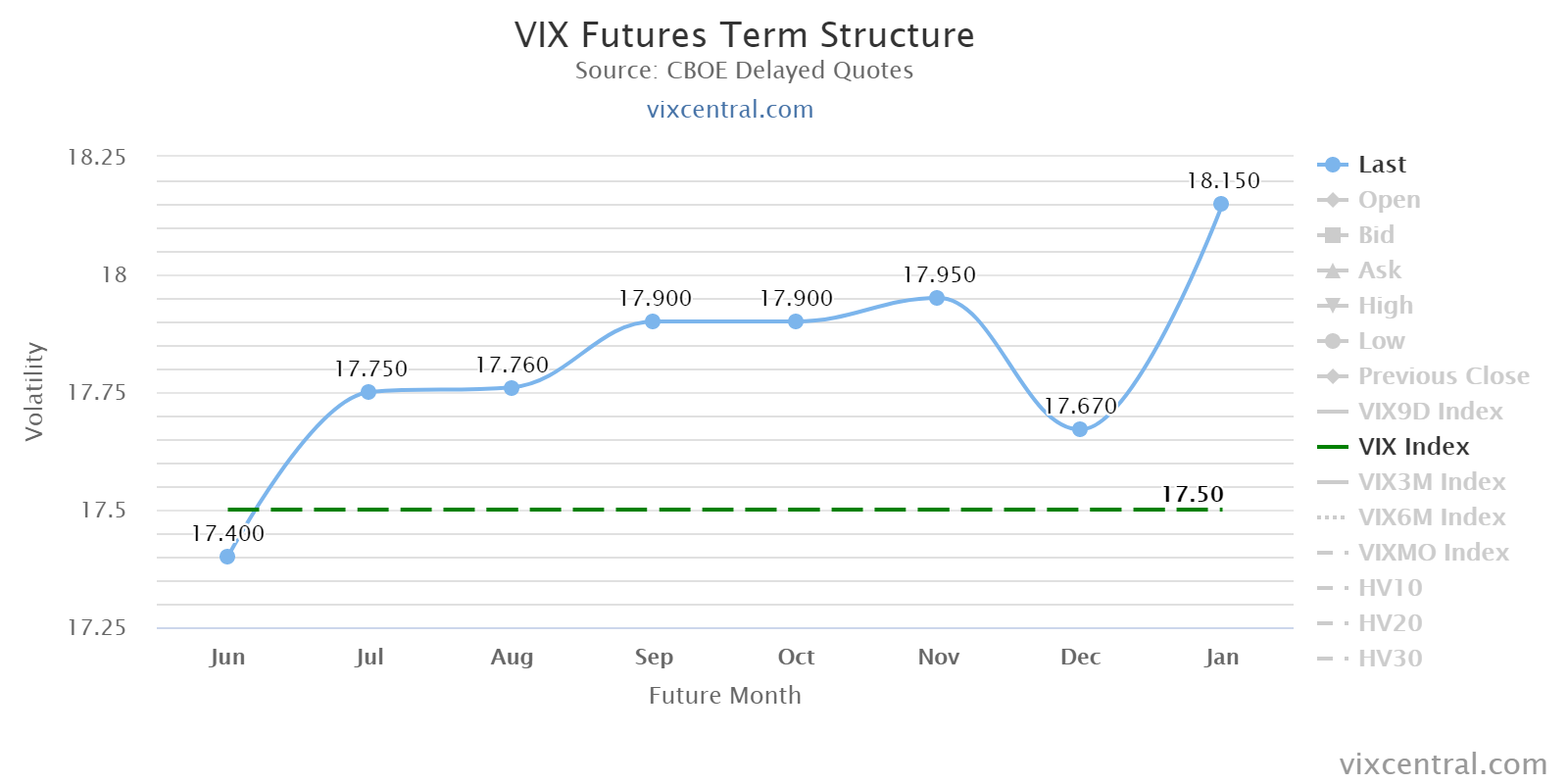This screenshot has height=784, width=1568.
Task: Click the Jan data point at 18.150
Action: 1221,204
